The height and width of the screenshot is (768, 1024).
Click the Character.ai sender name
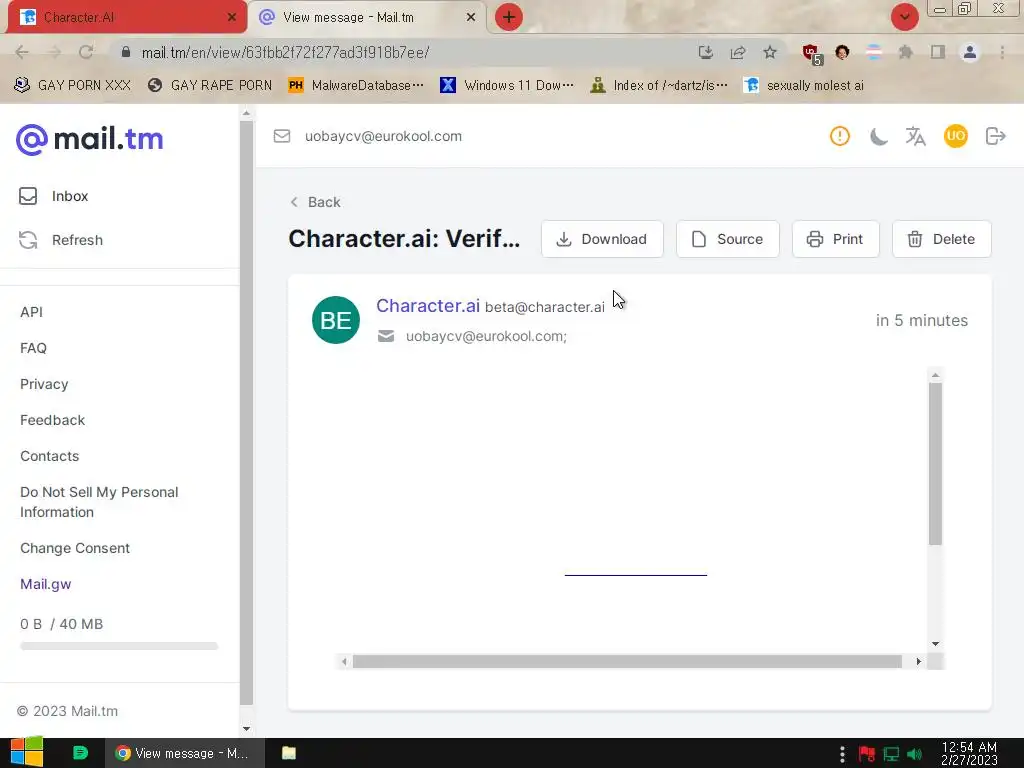[428, 306]
